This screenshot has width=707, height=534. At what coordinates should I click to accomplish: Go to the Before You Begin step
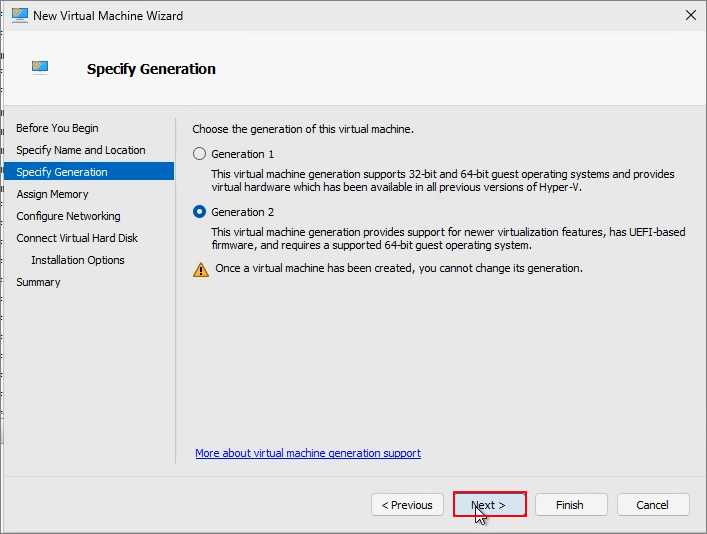[x=57, y=128]
